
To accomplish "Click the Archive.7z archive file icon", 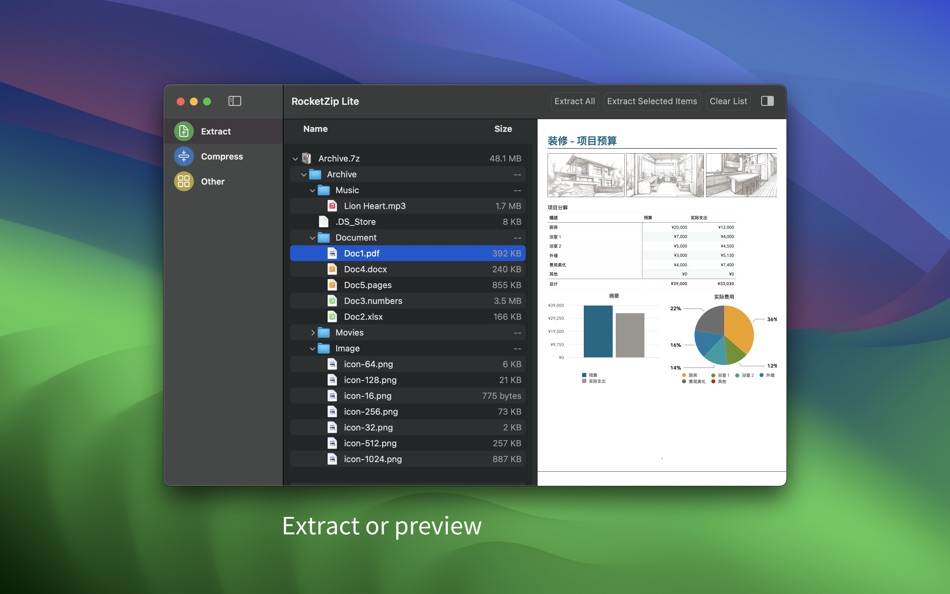I will (x=307, y=158).
